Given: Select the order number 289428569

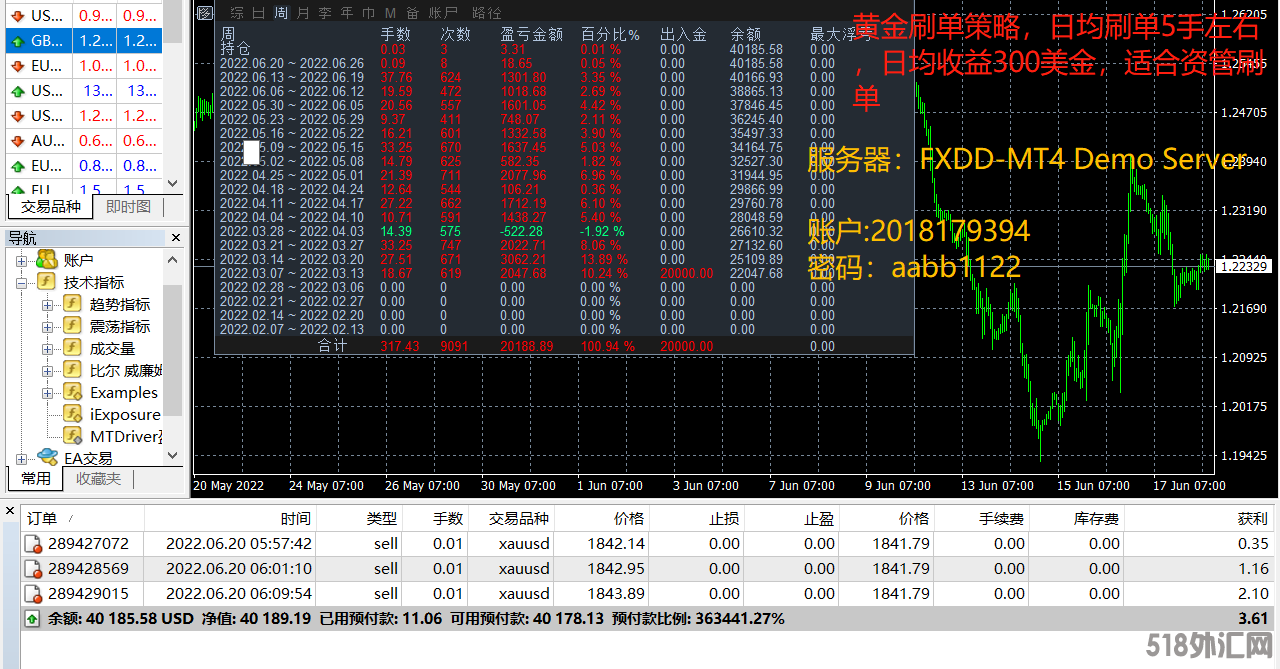Looking at the screenshot, I should [x=88, y=568].
